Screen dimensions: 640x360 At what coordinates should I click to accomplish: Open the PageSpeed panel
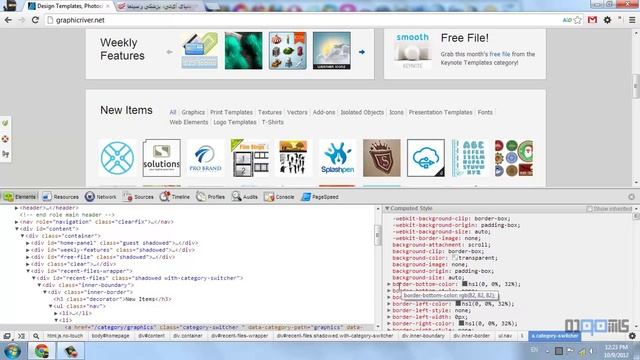coord(320,197)
